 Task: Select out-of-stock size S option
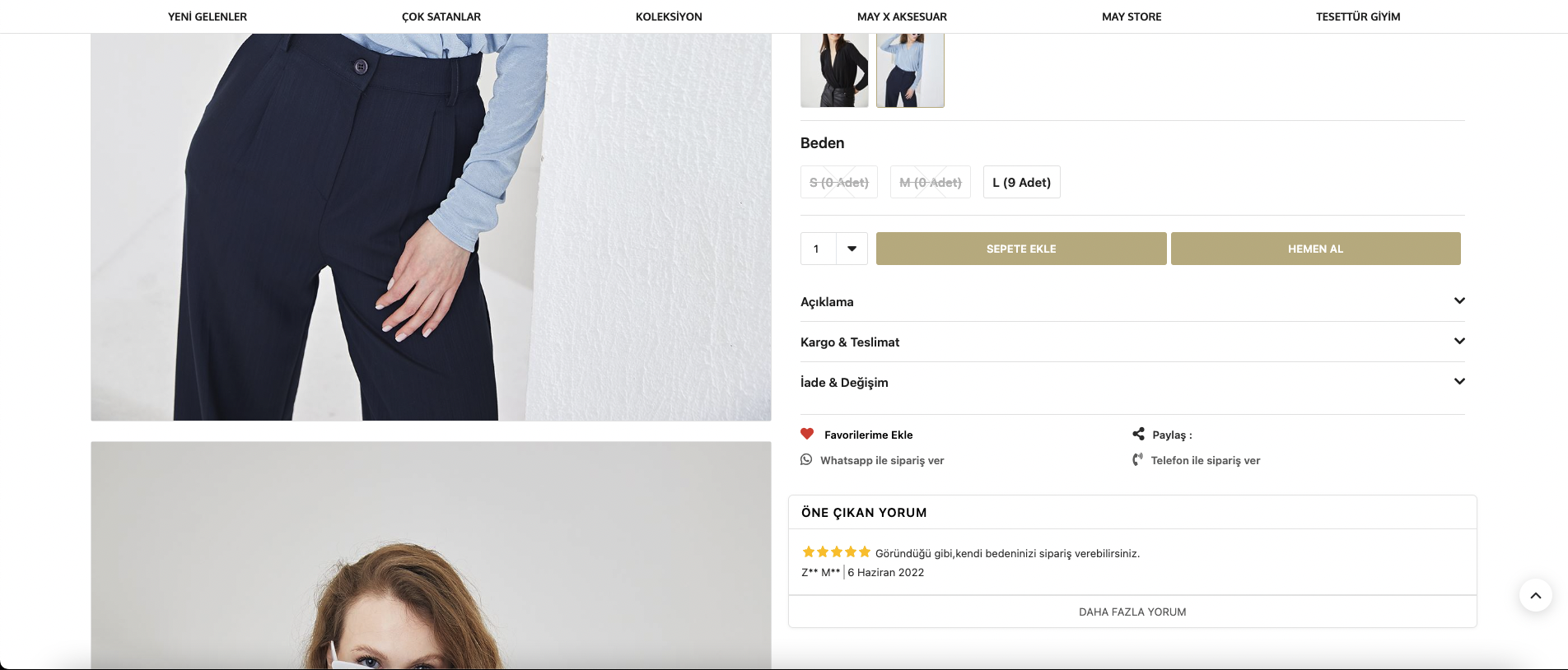[x=838, y=183]
